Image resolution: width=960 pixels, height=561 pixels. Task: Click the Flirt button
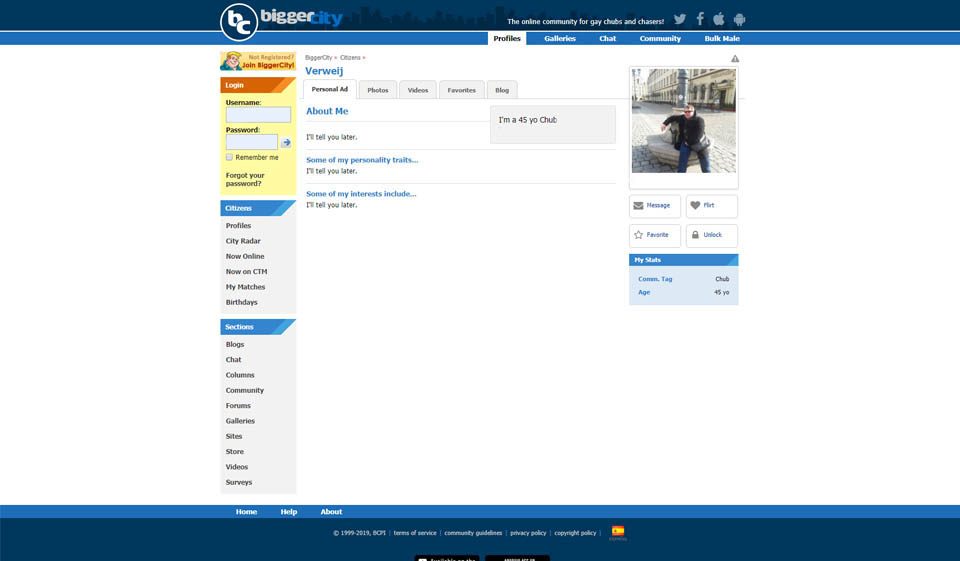pos(712,206)
